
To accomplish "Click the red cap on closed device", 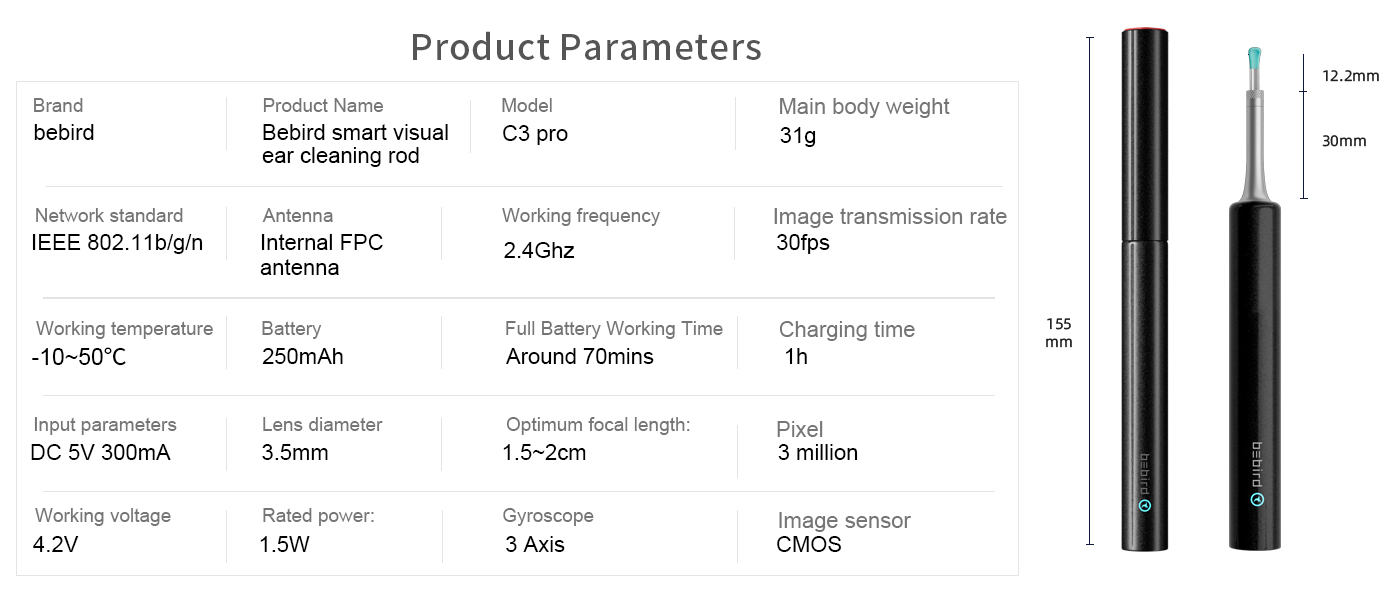I will 1144,31.
